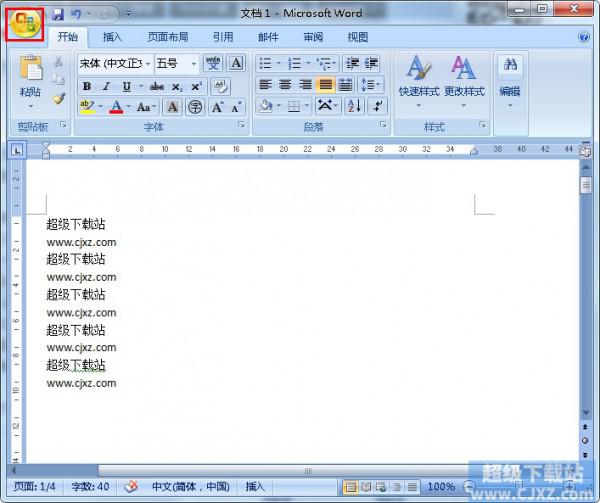Screen dimensions: 600x503
Task: Apply paragraph shading paint bucket
Action: click(266, 106)
